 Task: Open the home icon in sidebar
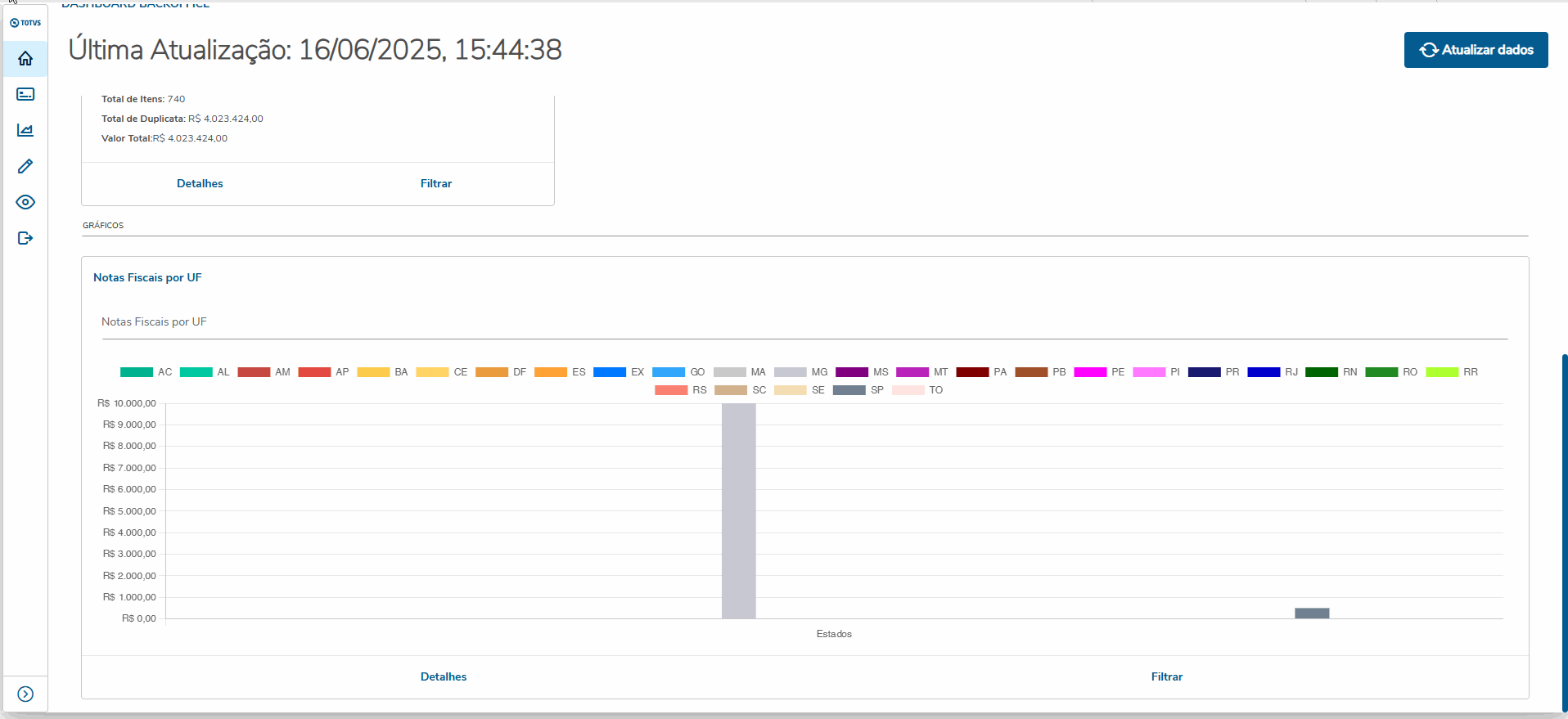pos(25,59)
